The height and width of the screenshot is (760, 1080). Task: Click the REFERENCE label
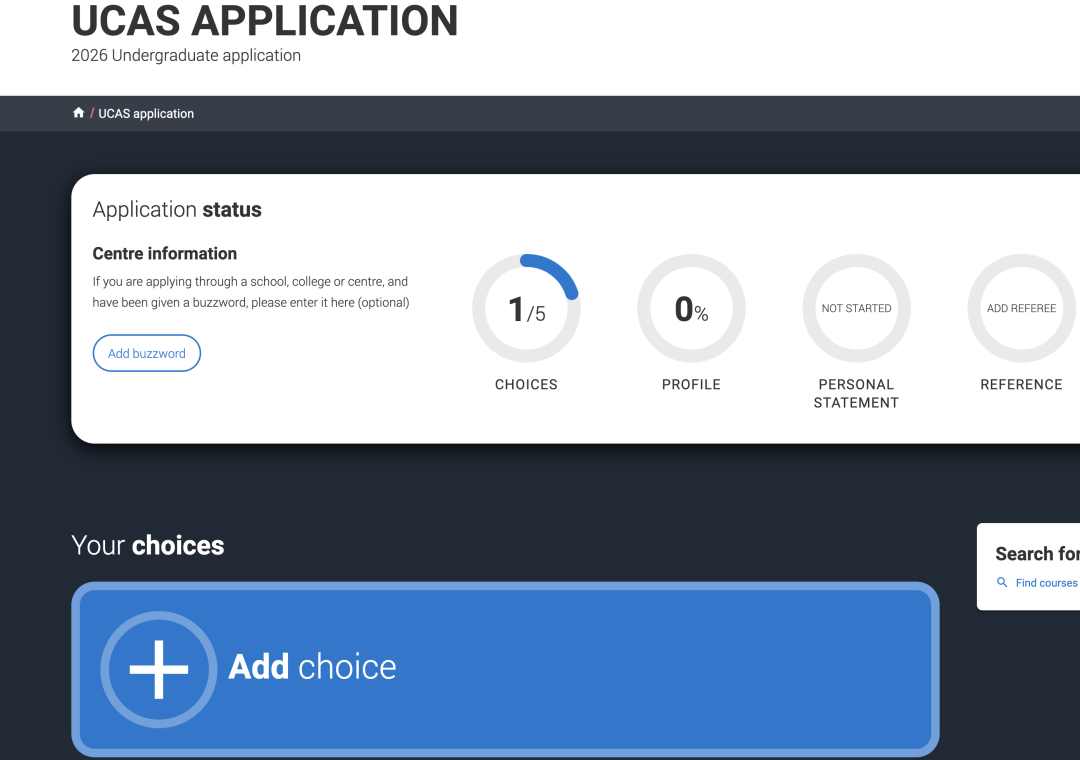point(1021,384)
